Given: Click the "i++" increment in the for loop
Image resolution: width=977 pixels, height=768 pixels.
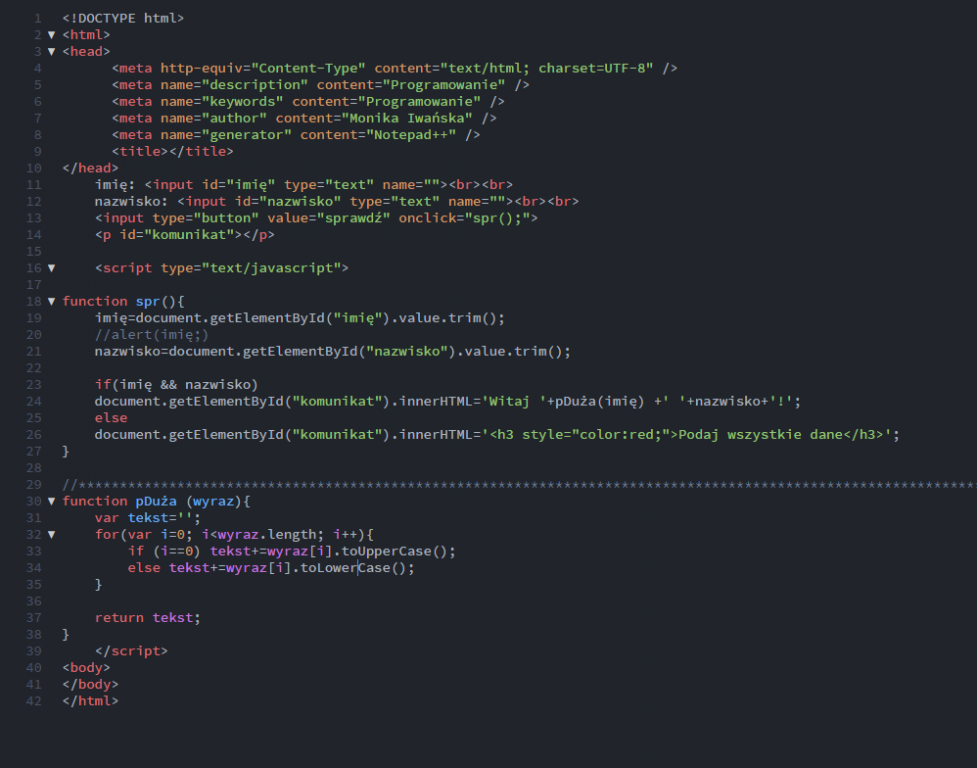Looking at the screenshot, I should (346, 534).
